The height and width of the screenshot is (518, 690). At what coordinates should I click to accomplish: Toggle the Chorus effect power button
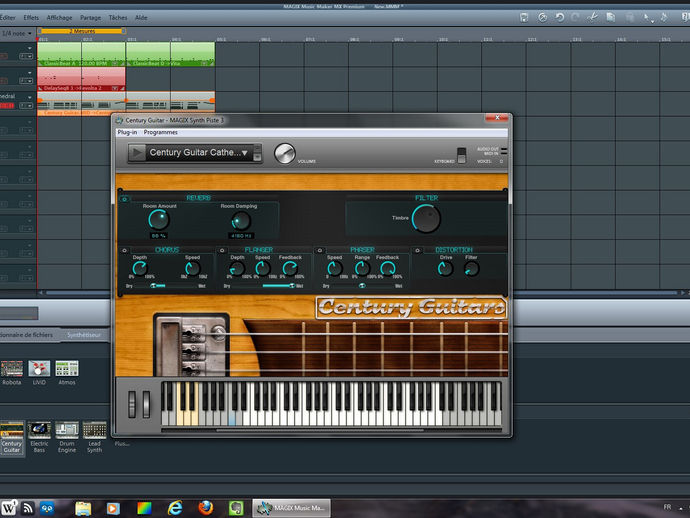(125, 250)
